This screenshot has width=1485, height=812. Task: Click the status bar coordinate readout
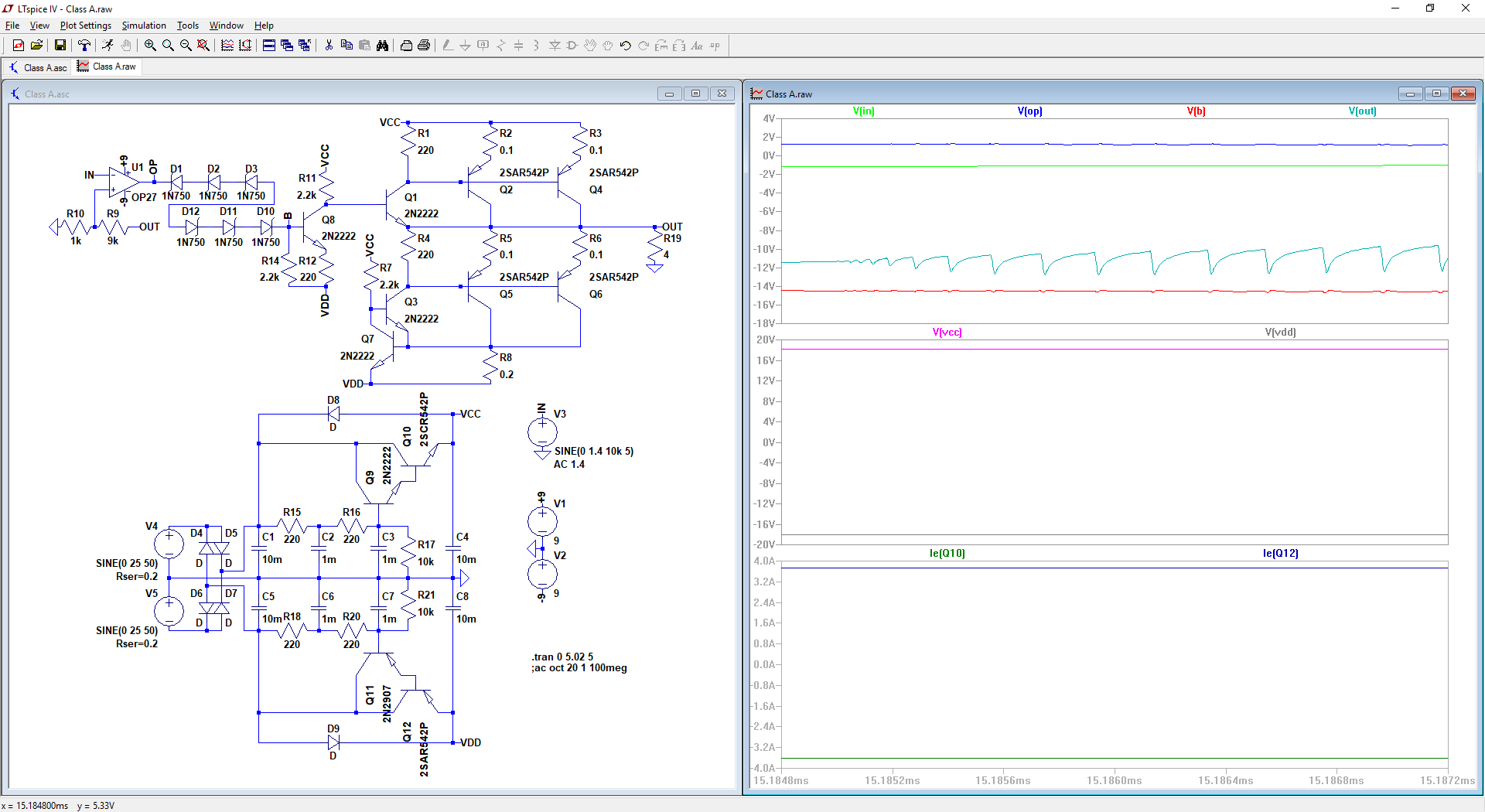point(58,806)
